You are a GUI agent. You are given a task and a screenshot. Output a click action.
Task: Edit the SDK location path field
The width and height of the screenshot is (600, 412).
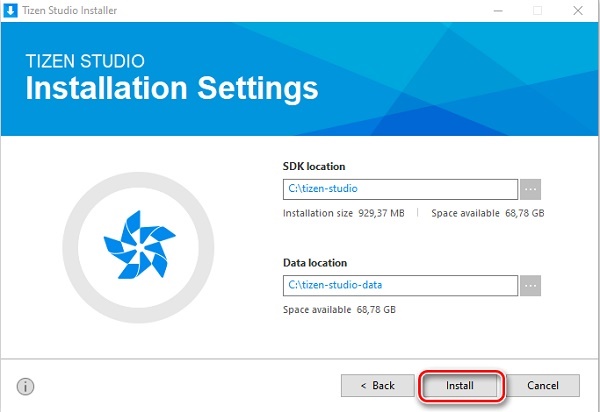[400, 189]
